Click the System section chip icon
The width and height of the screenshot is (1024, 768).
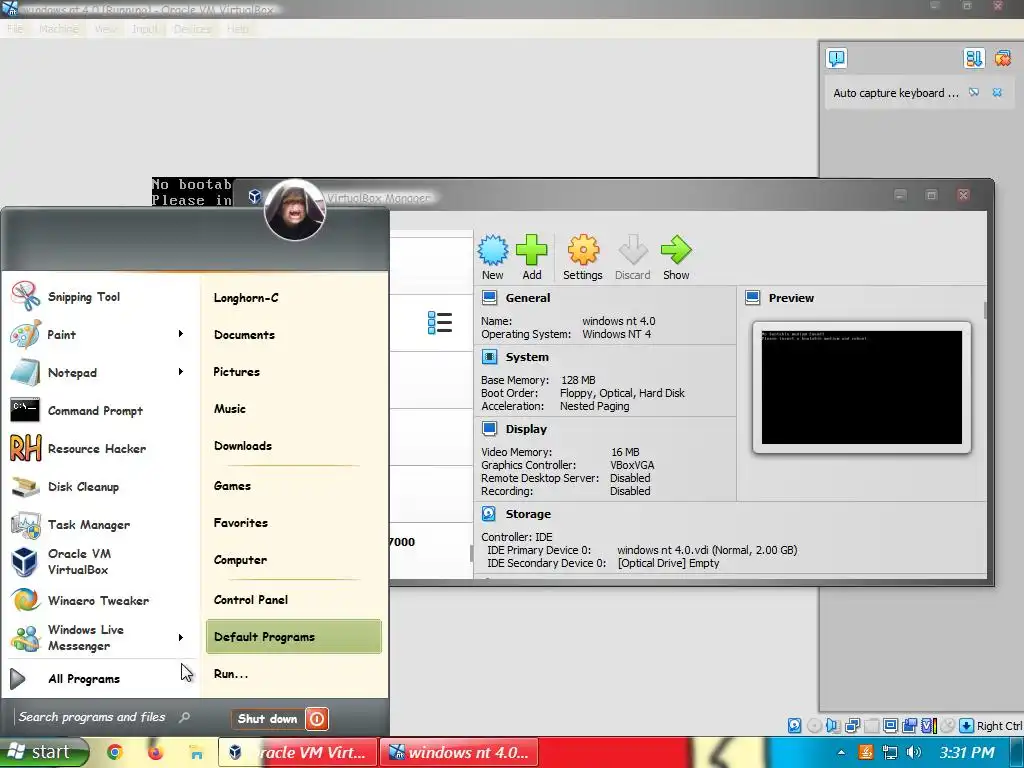click(489, 357)
